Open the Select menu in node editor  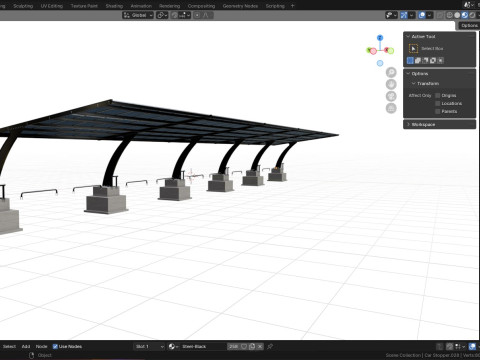tap(9, 347)
